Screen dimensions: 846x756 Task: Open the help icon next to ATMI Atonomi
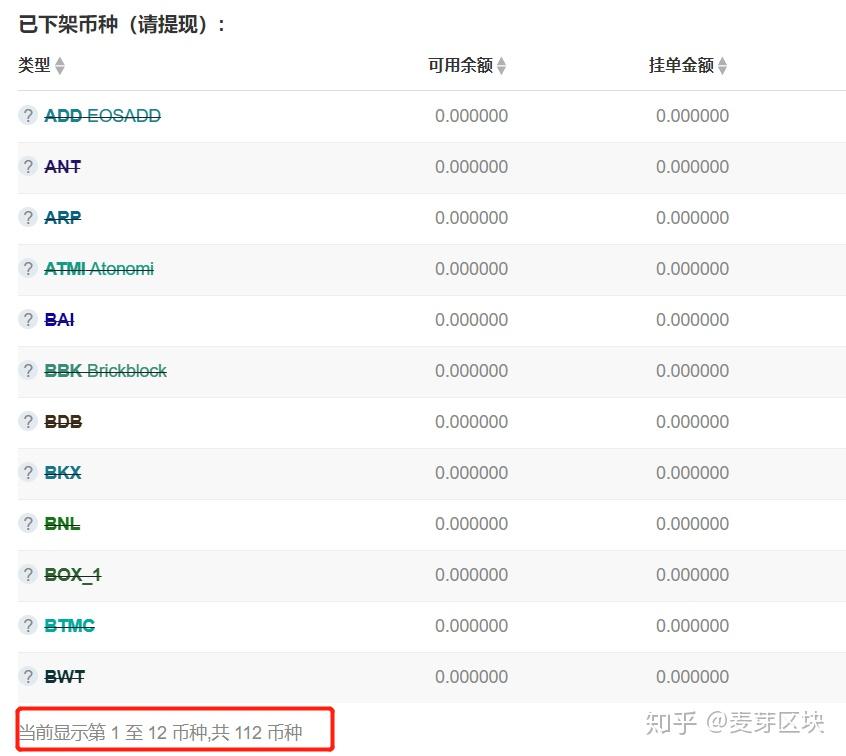(x=28, y=269)
